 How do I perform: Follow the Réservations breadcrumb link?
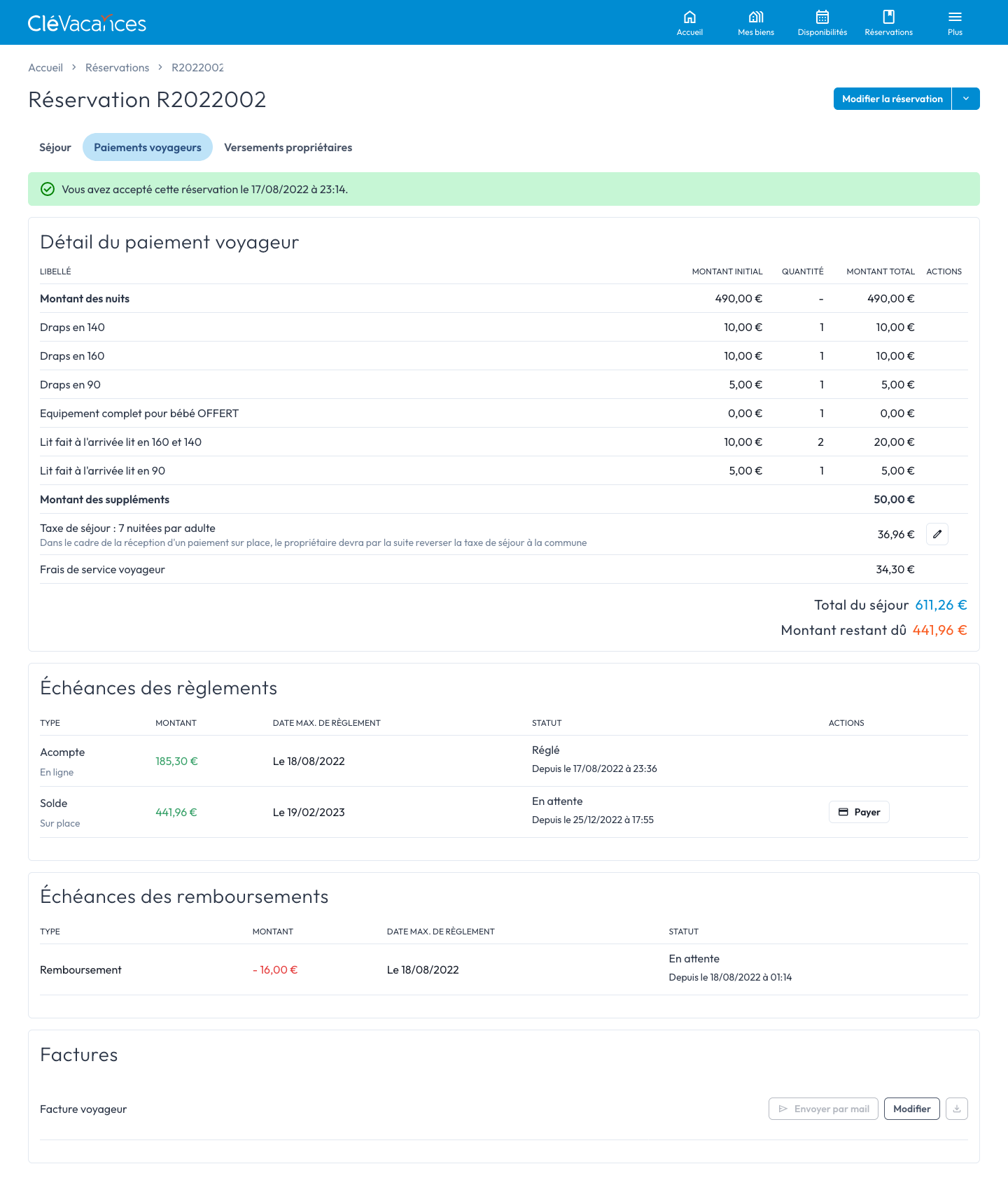tap(117, 67)
